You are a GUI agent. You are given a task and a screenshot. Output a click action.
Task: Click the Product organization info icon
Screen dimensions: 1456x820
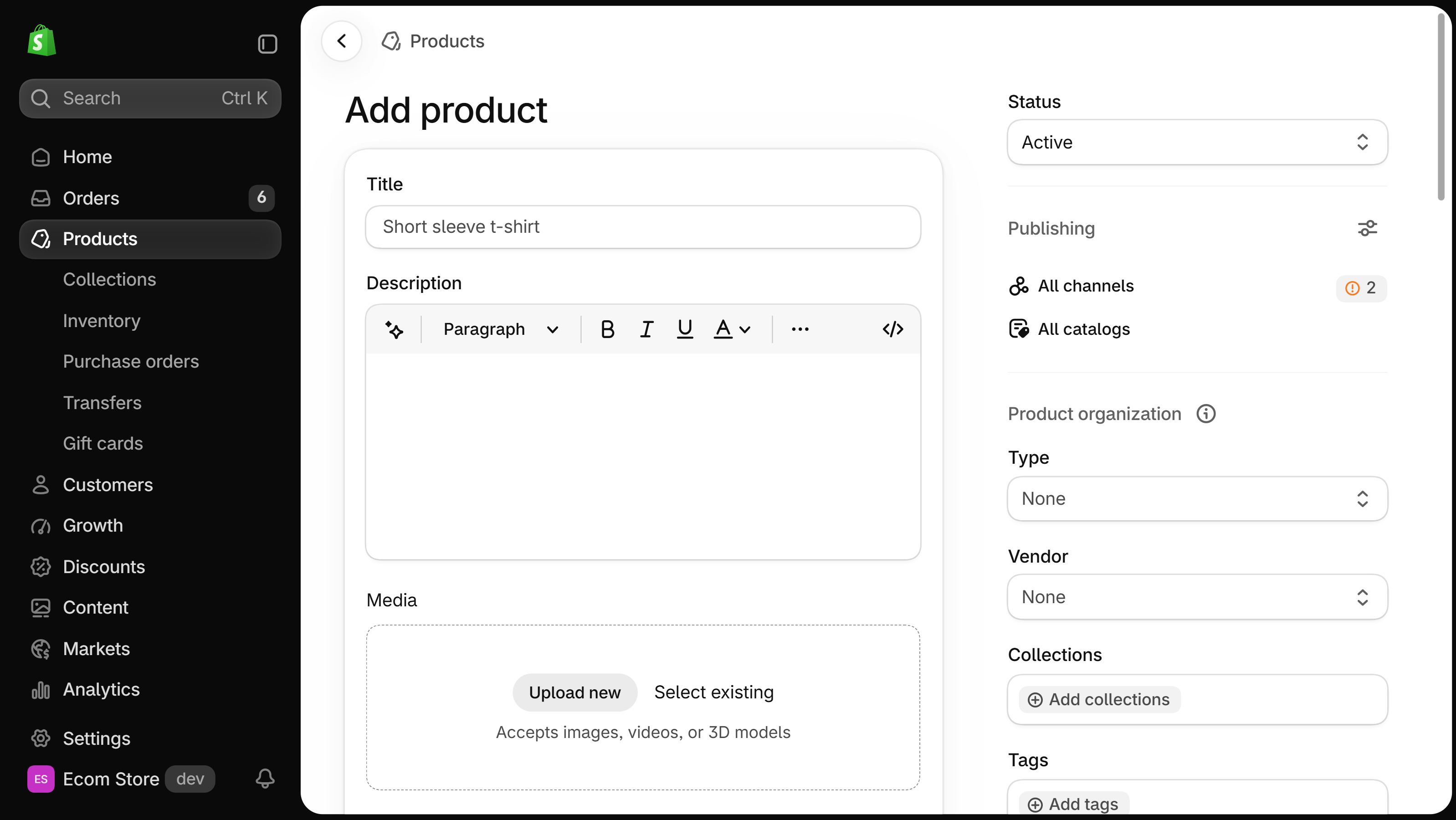(1205, 414)
